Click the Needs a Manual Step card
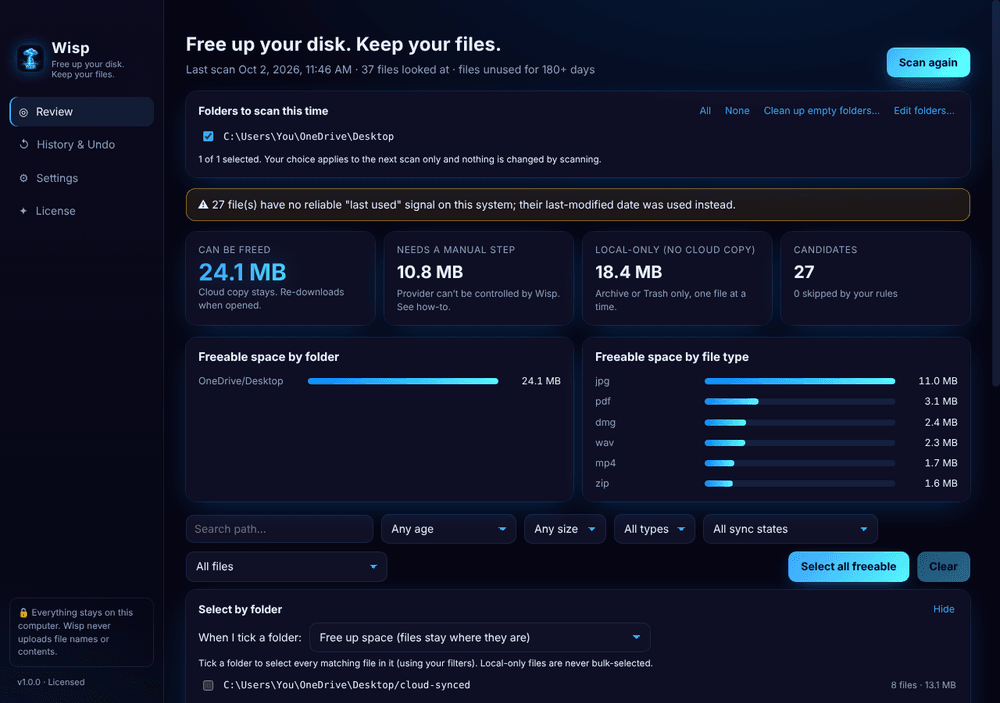The width and height of the screenshot is (1000, 703). point(478,278)
